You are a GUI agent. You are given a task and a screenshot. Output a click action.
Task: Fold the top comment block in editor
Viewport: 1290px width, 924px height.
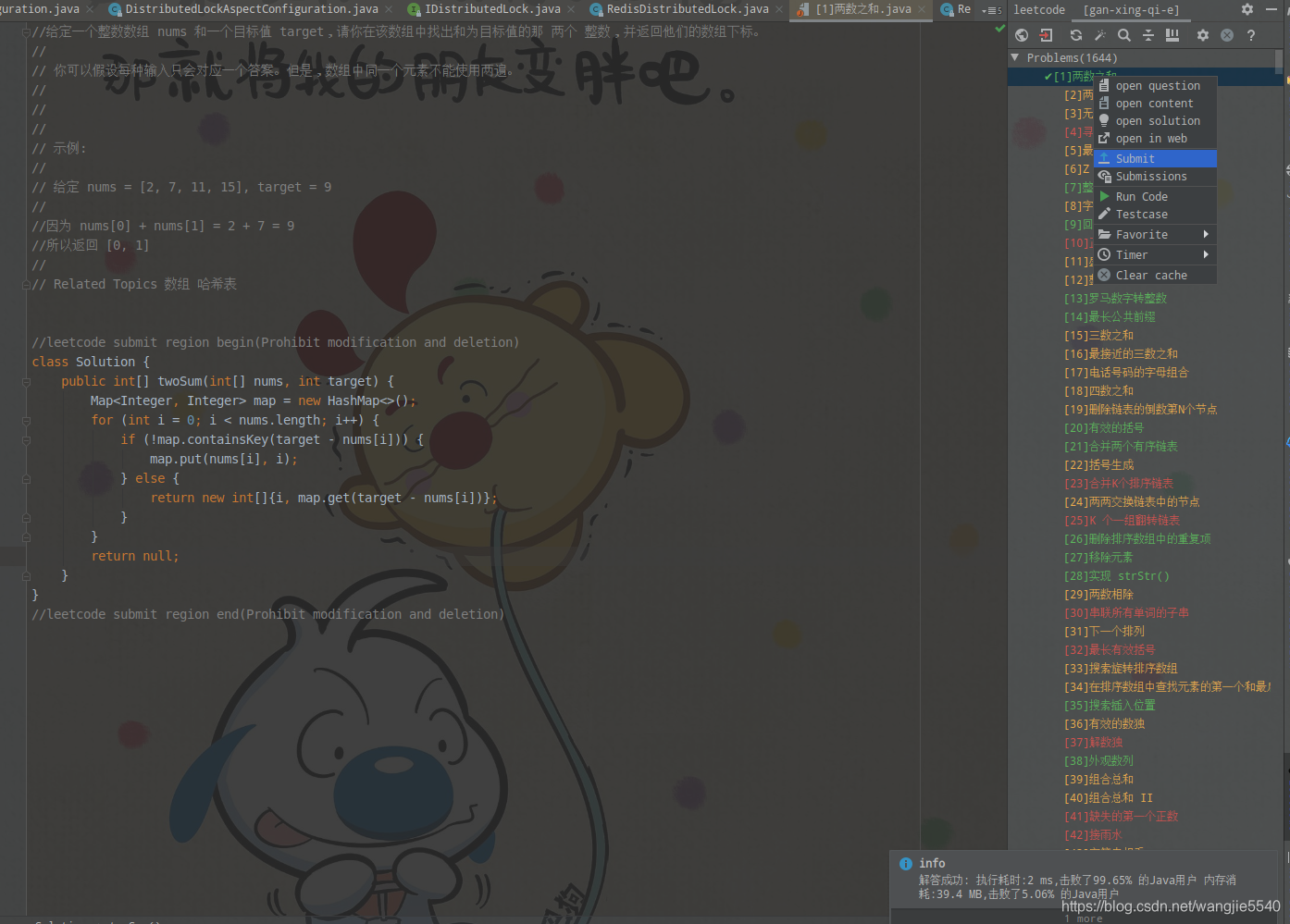point(26,31)
